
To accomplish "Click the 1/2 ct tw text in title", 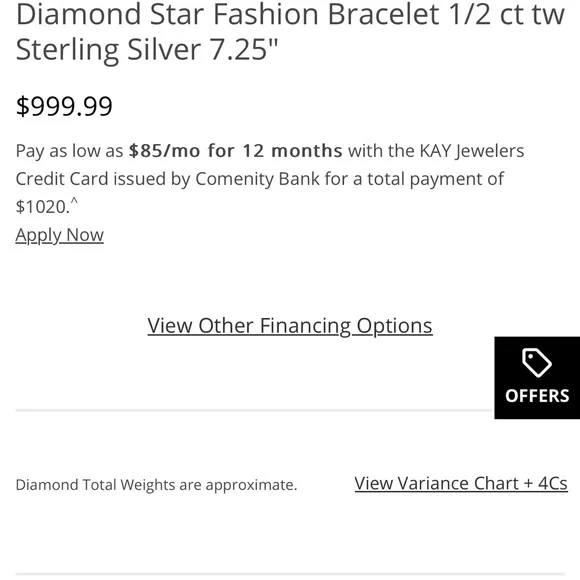I will [502, 14].
